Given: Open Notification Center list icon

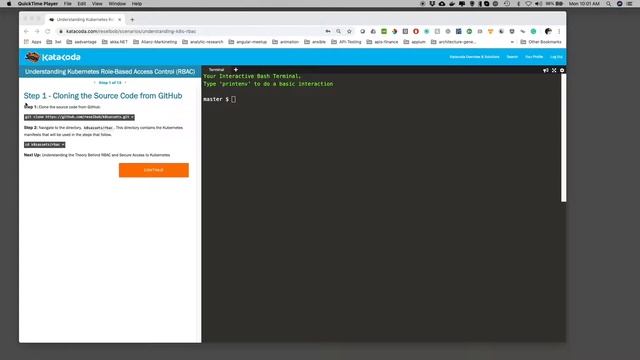Looking at the screenshot, I should [x=629, y=4].
